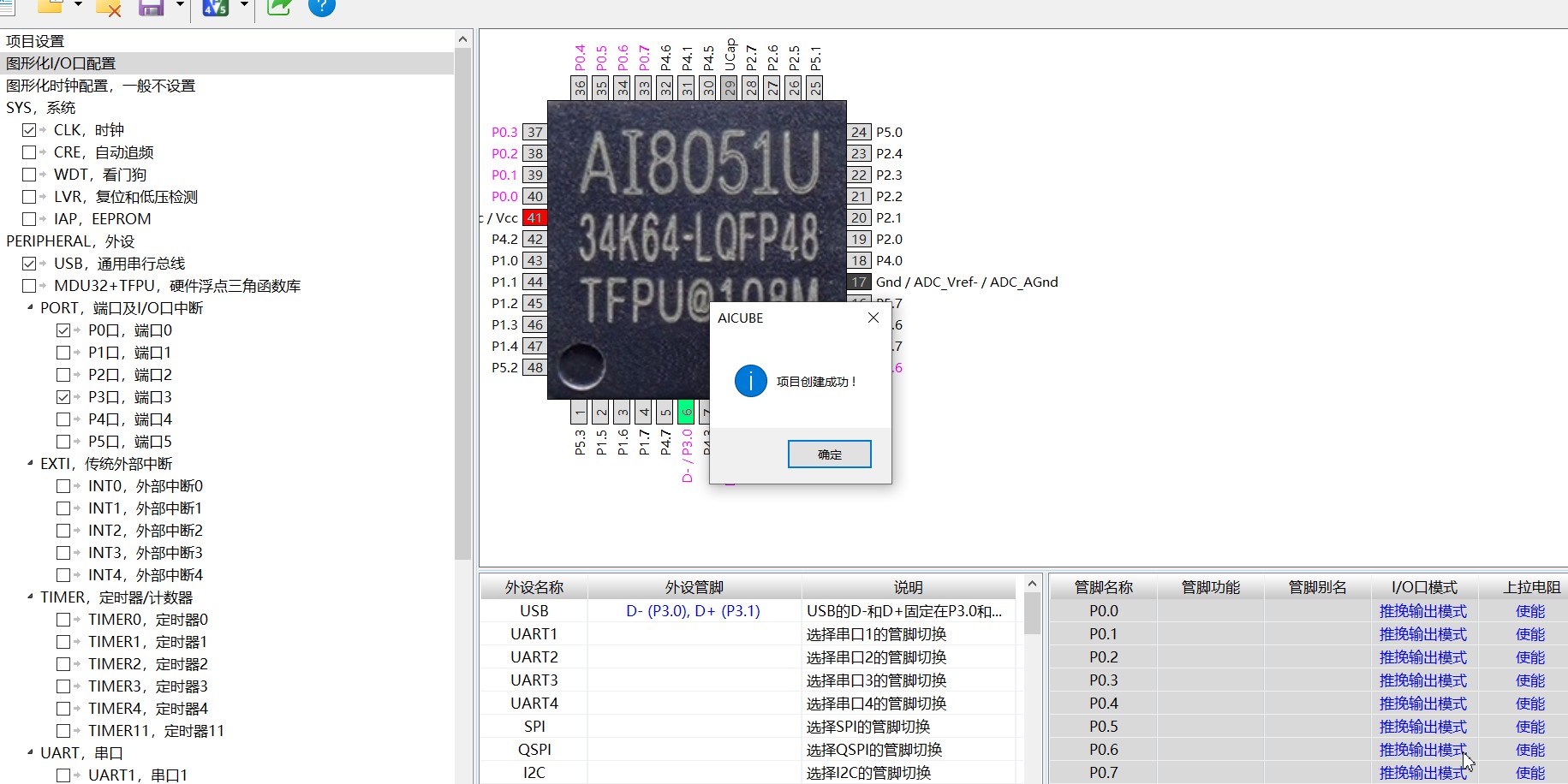This screenshot has width=1568, height=784.
Task: Collapse the PORT 端口及I/O口中断 section
Action: 28,307
